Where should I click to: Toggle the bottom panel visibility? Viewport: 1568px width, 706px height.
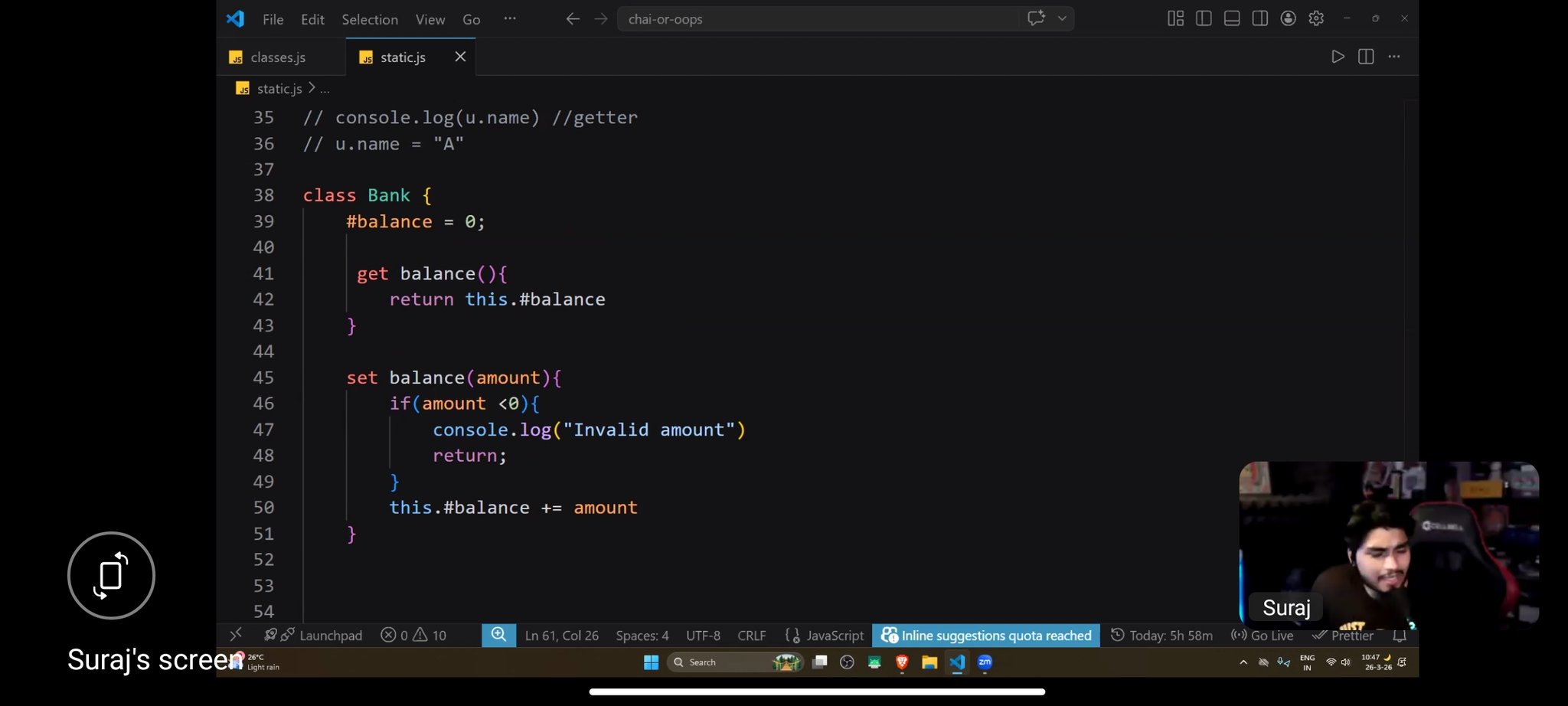pyautogui.click(x=1232, y=18)
